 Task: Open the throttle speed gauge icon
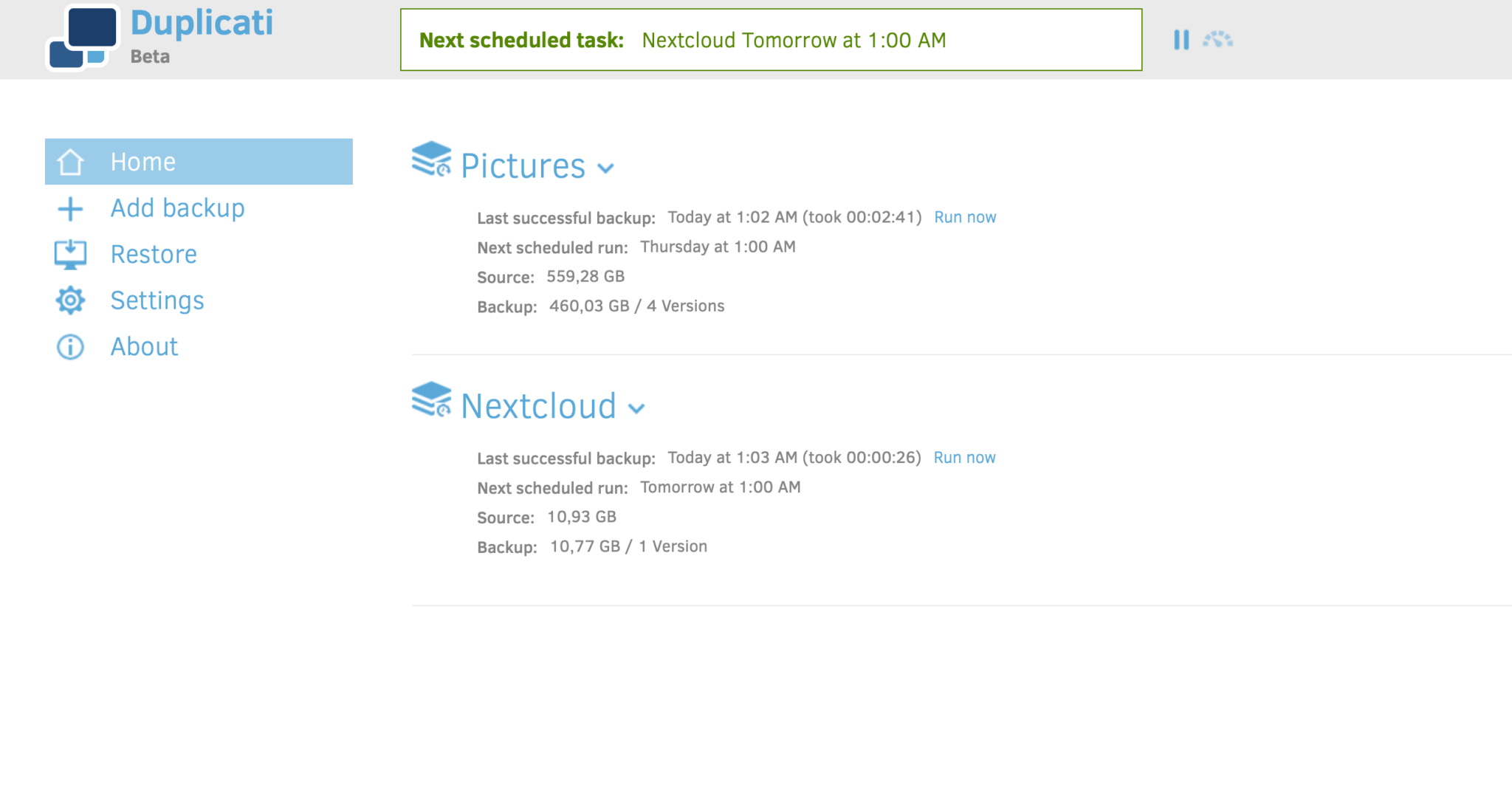point(1217,39)
